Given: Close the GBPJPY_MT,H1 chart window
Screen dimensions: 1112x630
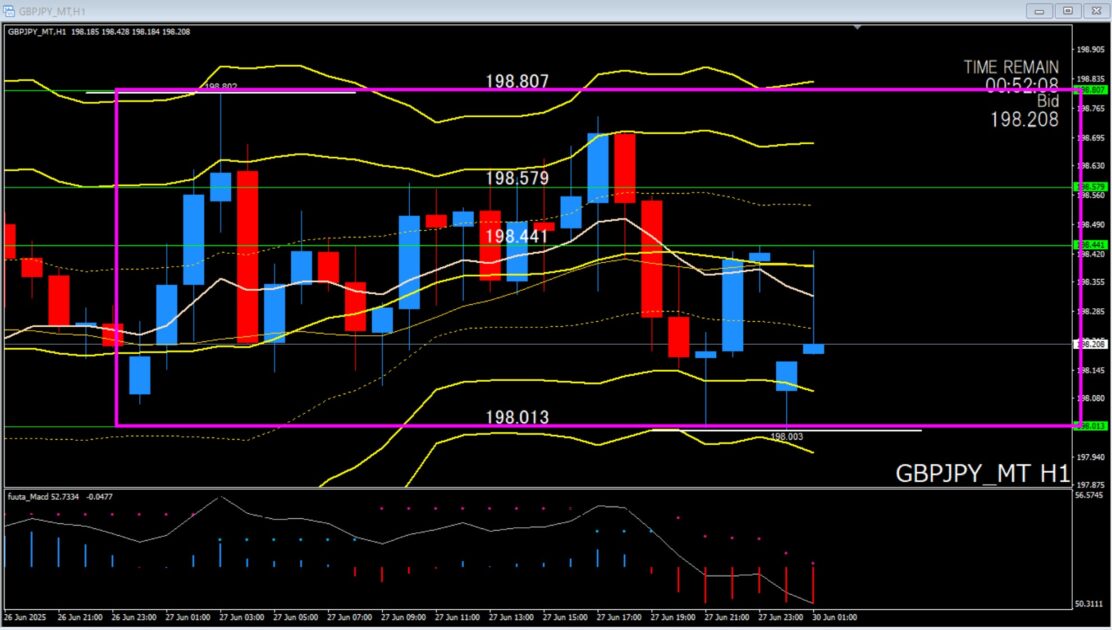Looking at the screenshot, I should (x=1093, y=10).
